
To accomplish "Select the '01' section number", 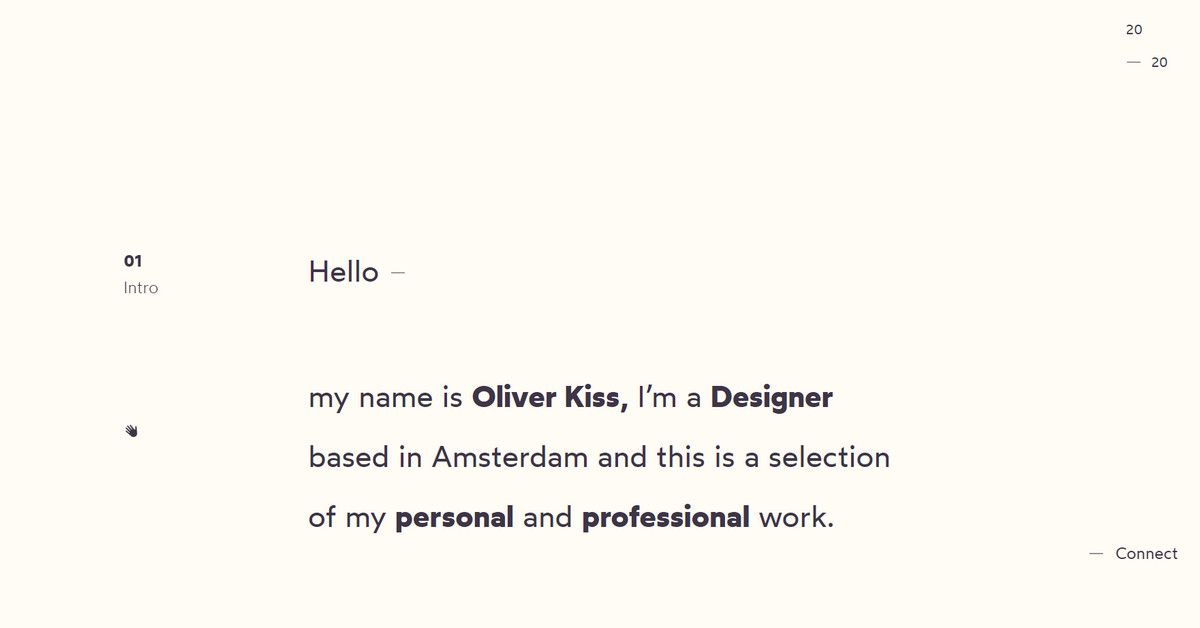I will pyautogui.click(x=133, y=261).
